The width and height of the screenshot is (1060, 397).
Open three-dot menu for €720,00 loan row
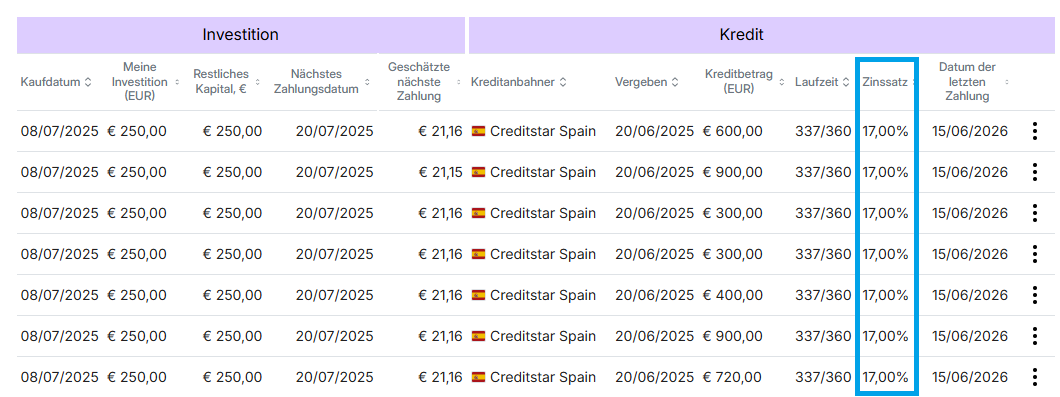[x=1035, y=377]
